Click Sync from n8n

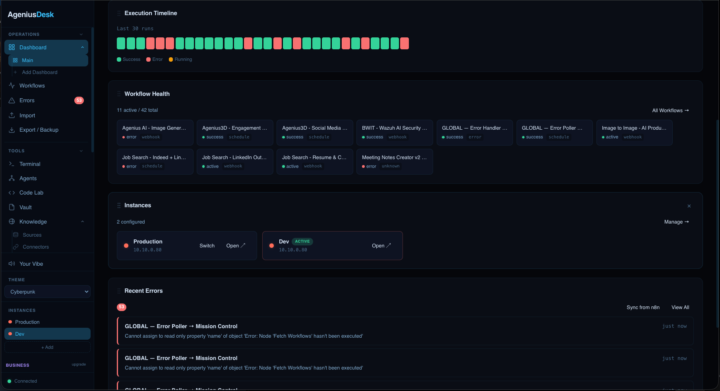point(643,307)
